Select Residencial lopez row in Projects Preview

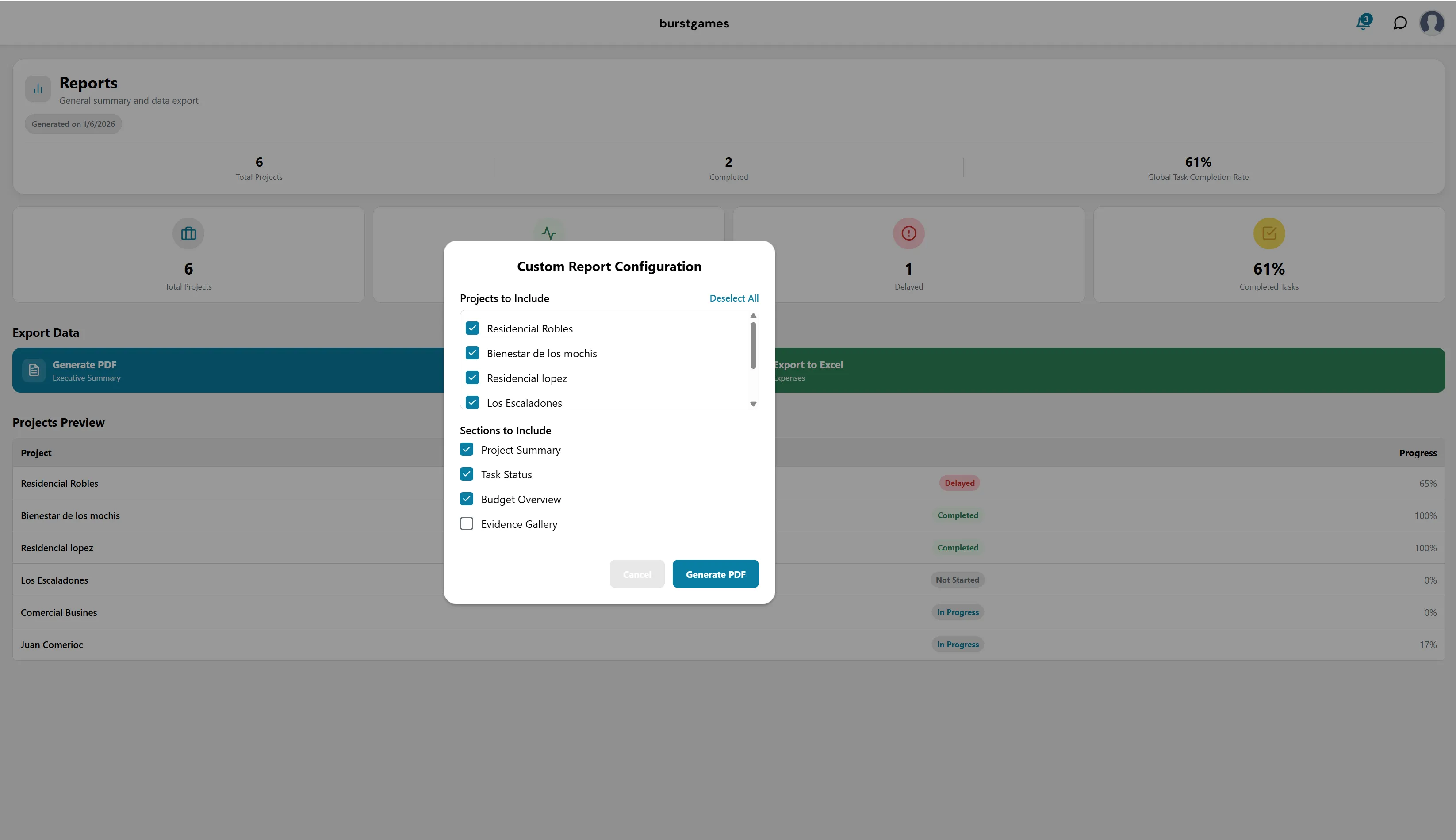(728, 547)
